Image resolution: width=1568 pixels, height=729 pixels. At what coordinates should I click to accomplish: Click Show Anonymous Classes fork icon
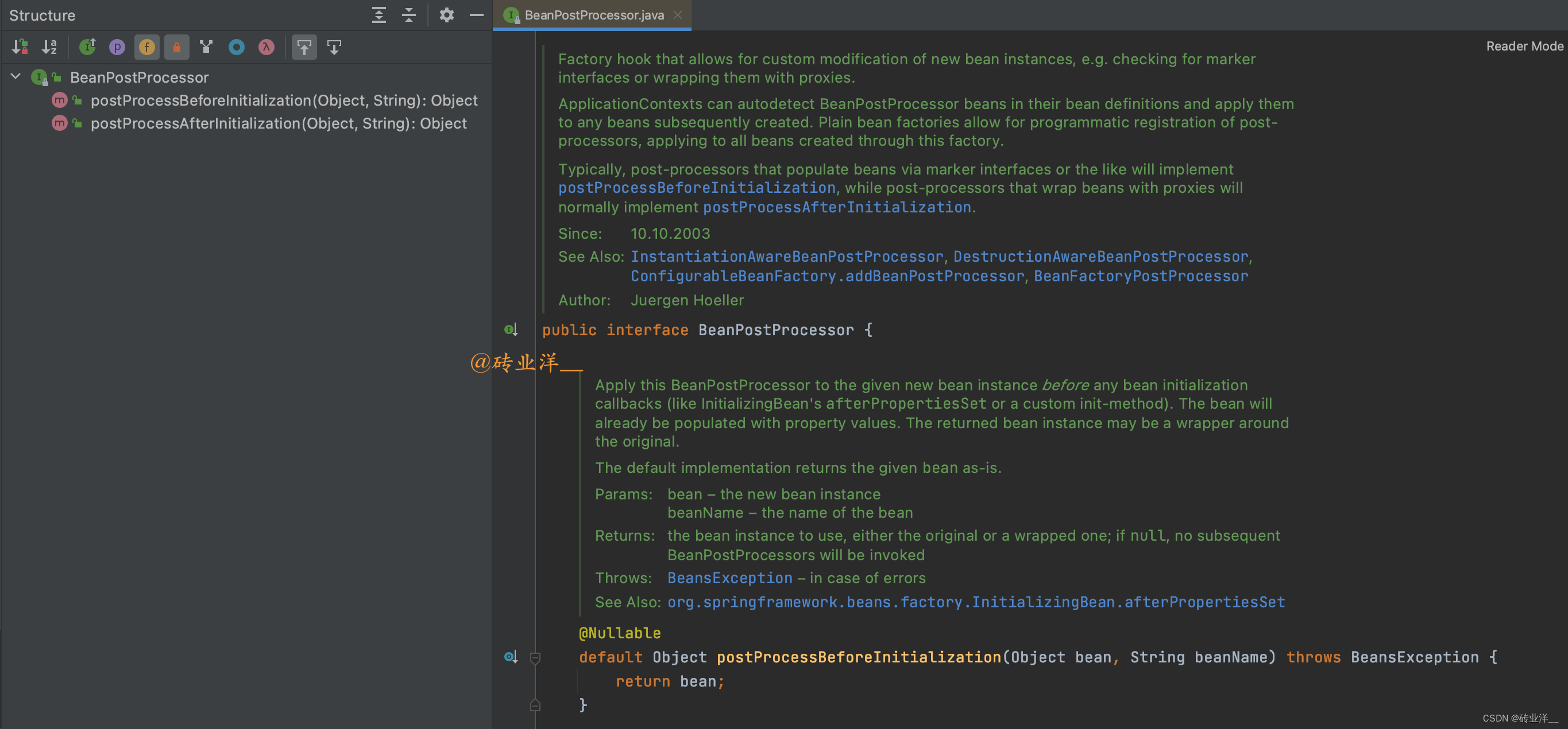206,47
